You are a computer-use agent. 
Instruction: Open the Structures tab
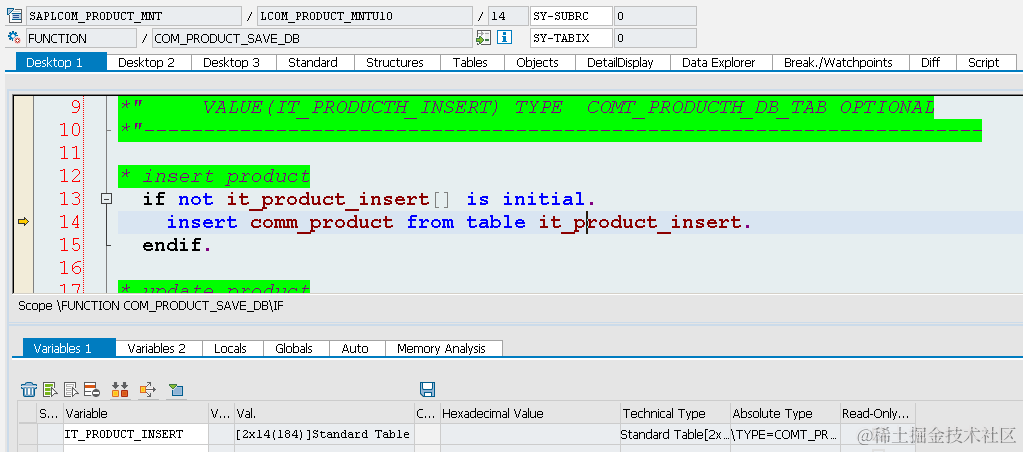point(395,63)
